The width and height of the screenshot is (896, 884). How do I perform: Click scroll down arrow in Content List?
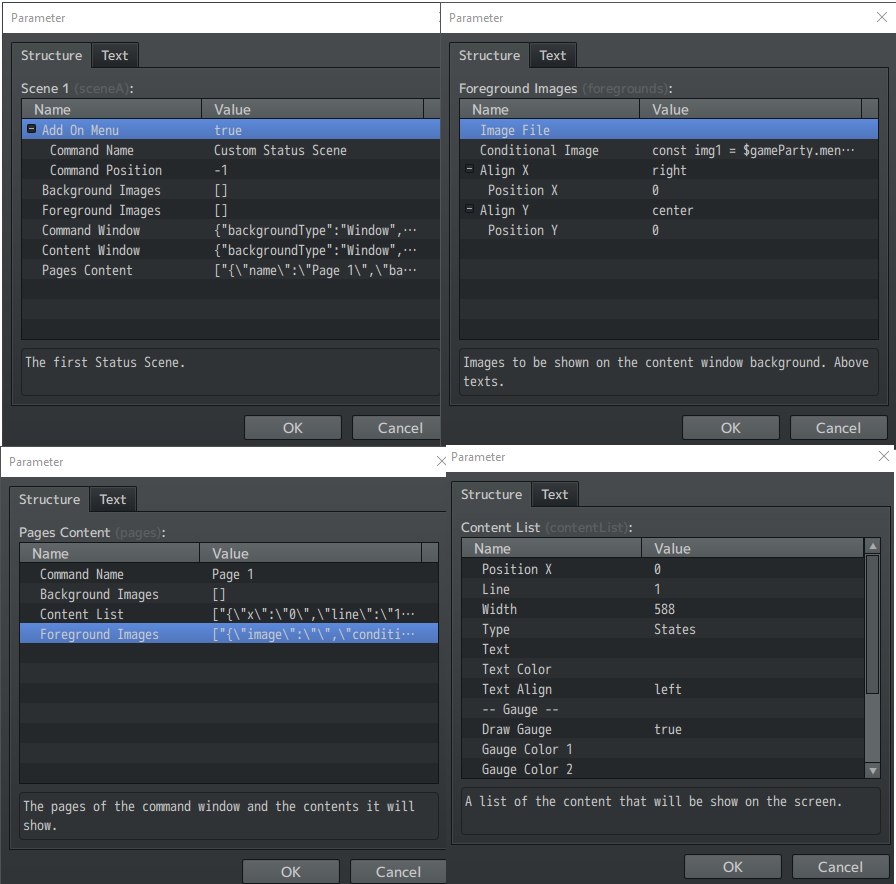(x=873, y=771)
